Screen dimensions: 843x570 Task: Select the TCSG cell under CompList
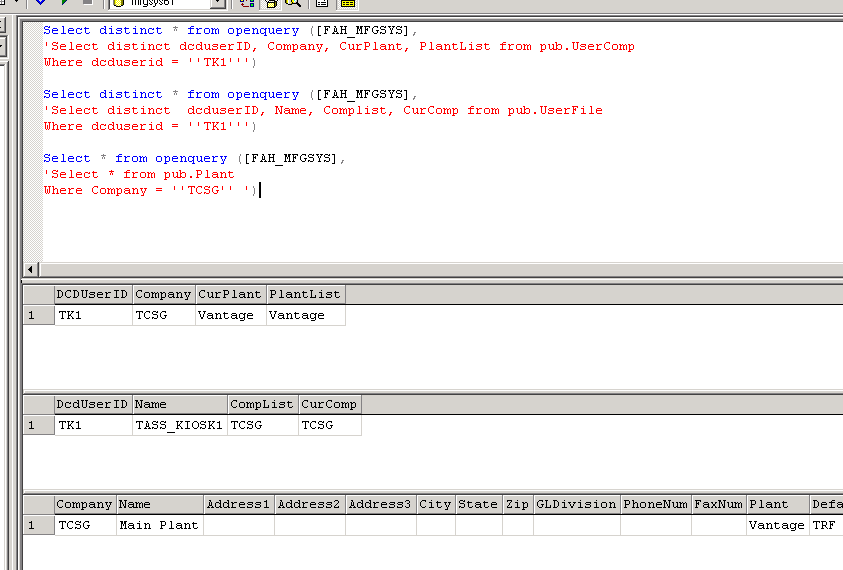pos(263,425)
